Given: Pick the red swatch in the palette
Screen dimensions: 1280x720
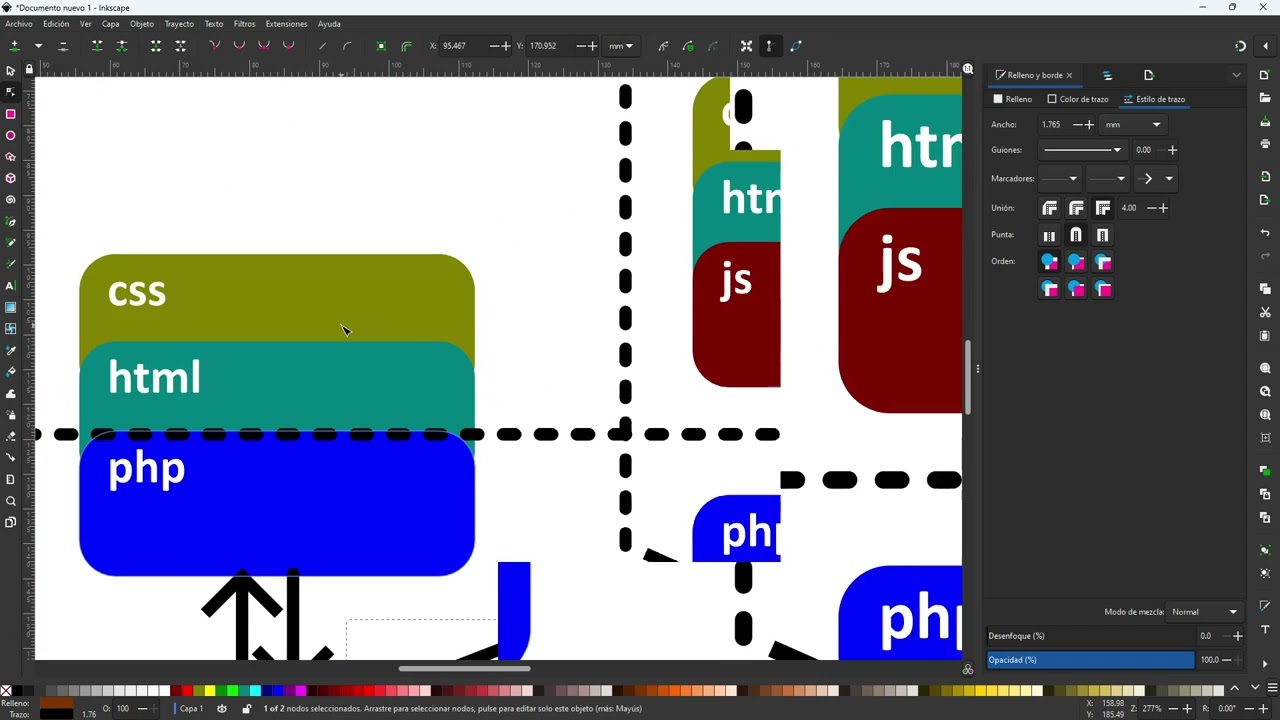Looking at the screenshot, I should tap(185, 690).
